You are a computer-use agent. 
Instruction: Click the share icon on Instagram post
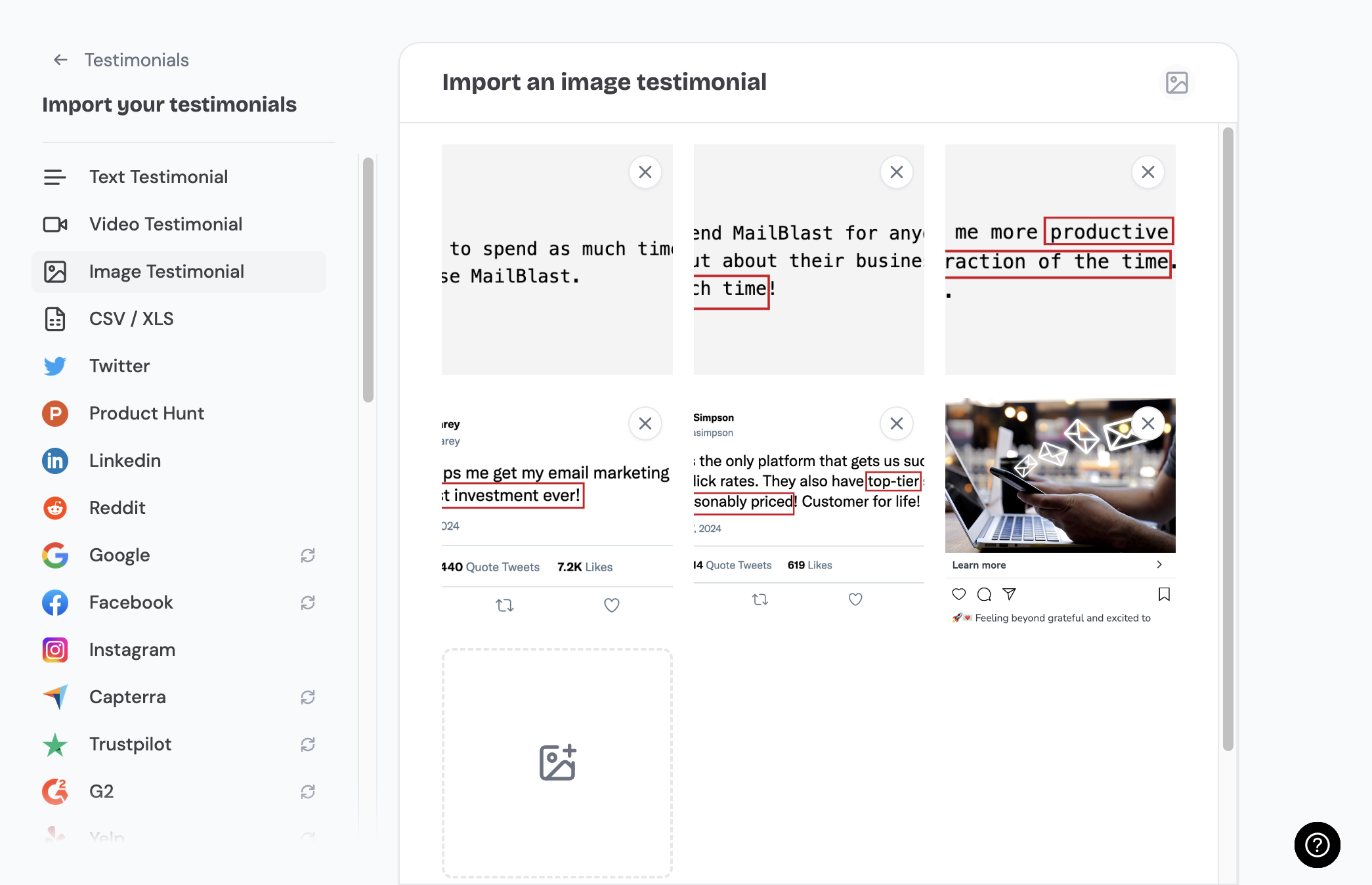point(1010,594)
